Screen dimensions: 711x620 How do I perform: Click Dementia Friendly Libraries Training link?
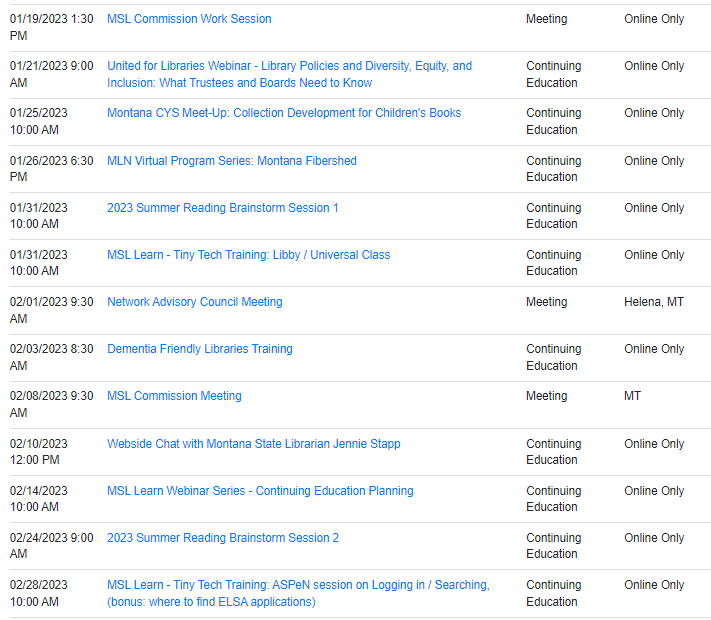pos(199,349)
